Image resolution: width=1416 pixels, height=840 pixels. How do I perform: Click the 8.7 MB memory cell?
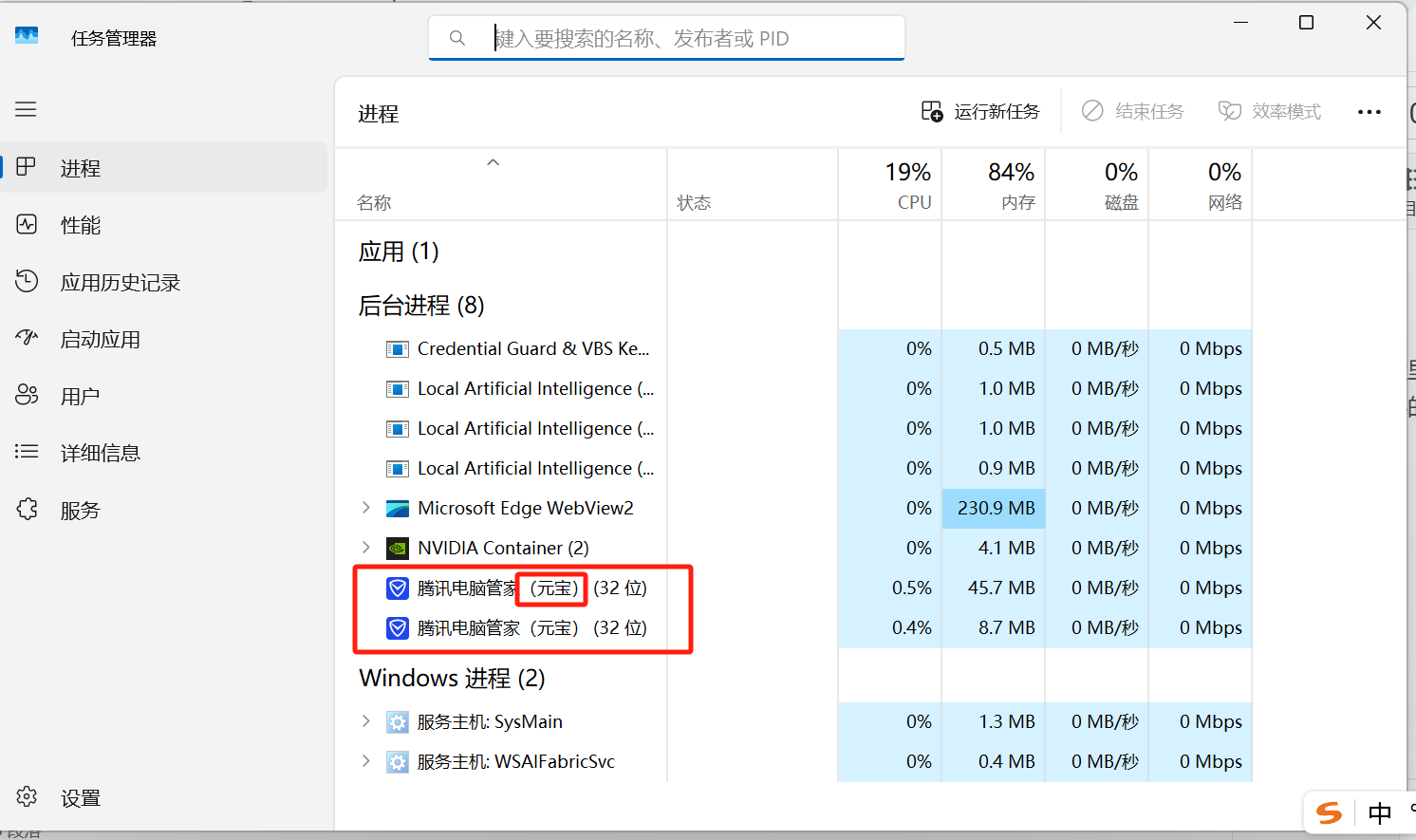point(994,628)
